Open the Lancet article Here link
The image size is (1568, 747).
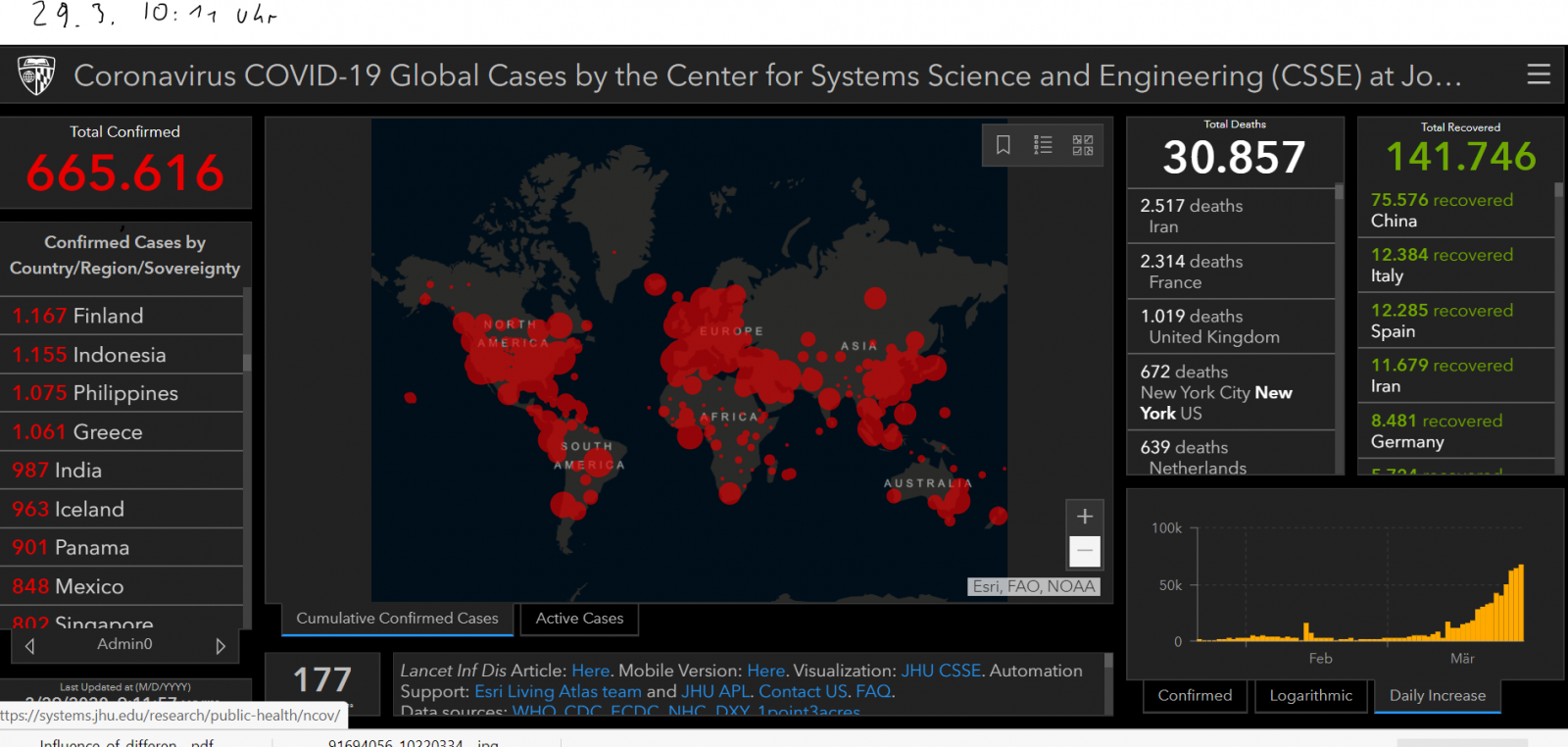[591, 671]
